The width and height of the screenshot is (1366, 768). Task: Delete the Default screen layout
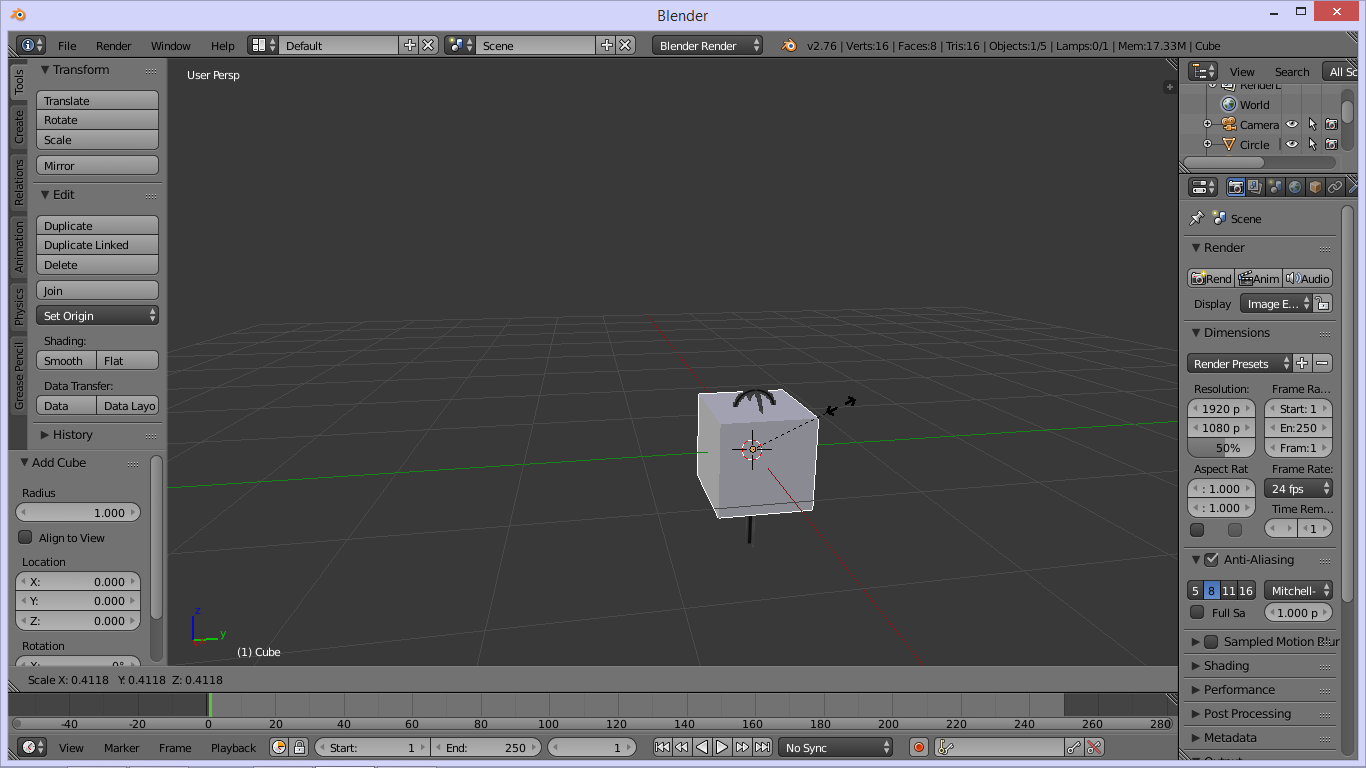point(428,45)
